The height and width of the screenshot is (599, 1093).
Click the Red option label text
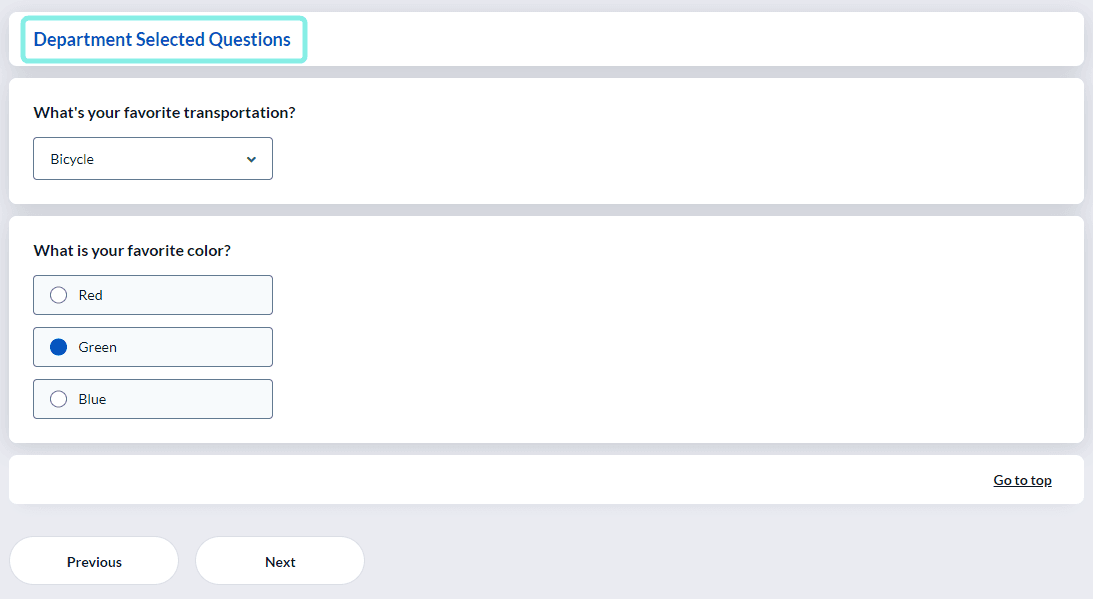(x=90, y=295)
